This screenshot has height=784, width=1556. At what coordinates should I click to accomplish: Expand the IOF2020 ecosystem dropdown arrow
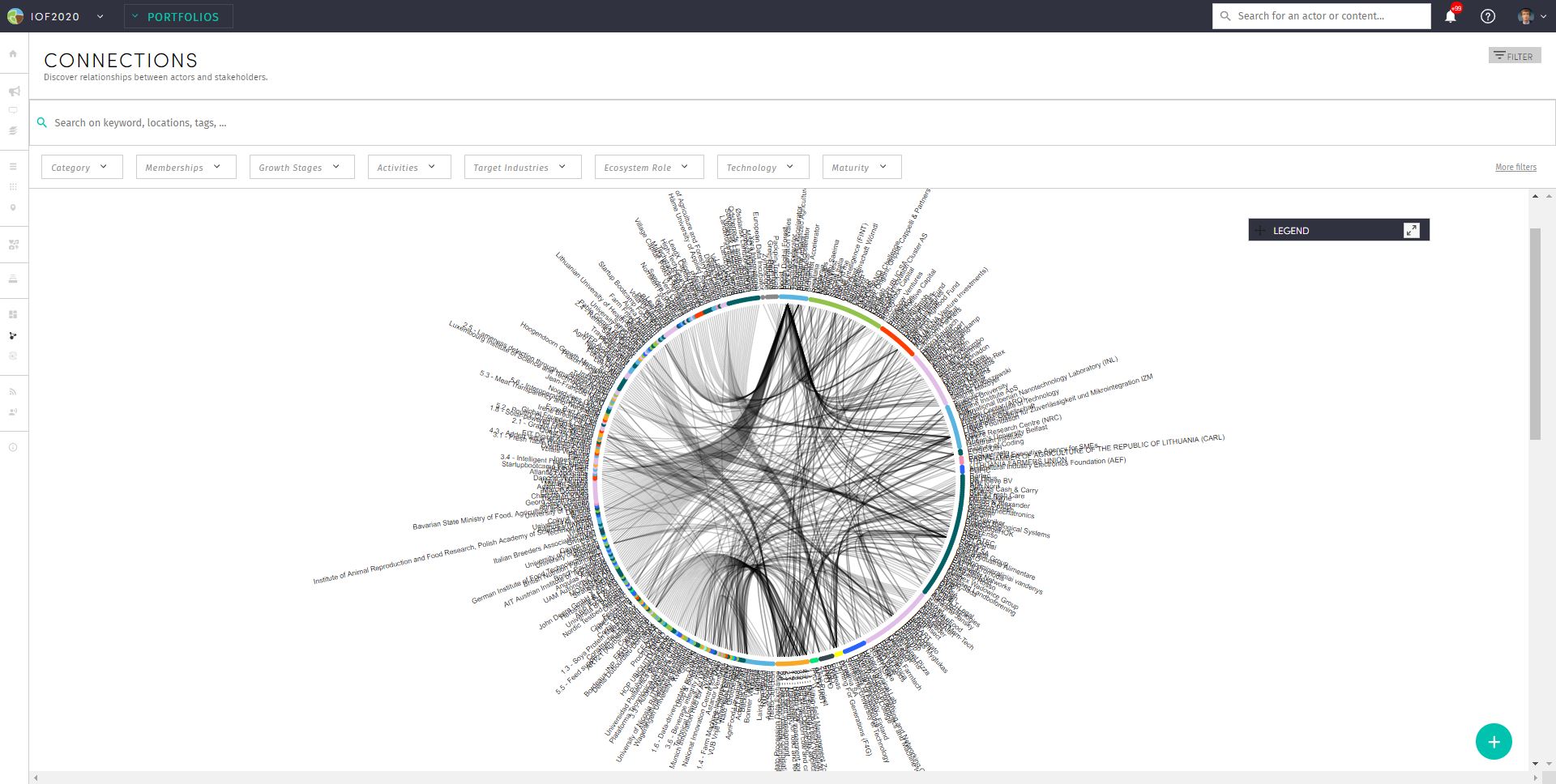(100, 16)
